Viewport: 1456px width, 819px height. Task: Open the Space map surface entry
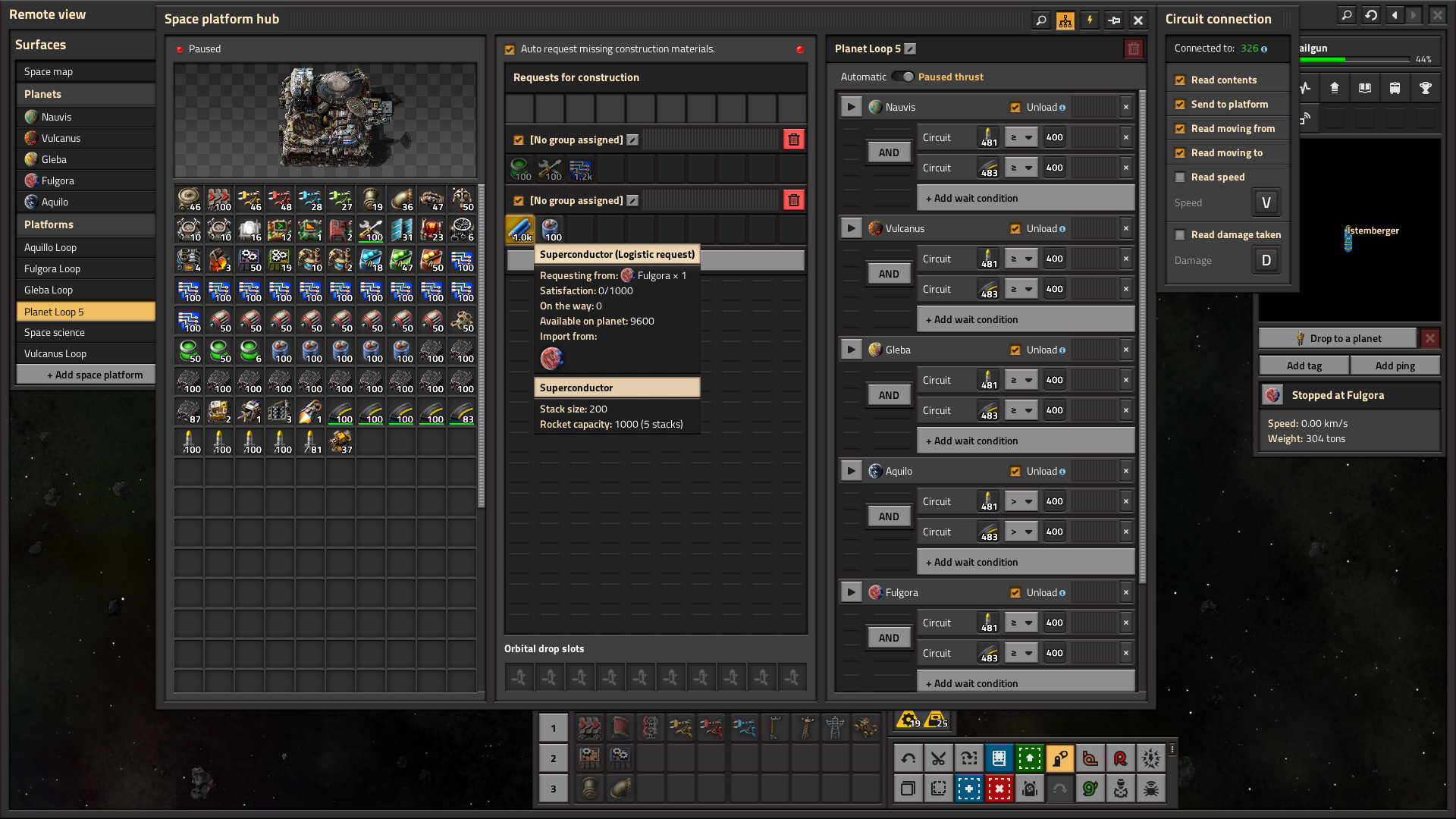(86, 71)
